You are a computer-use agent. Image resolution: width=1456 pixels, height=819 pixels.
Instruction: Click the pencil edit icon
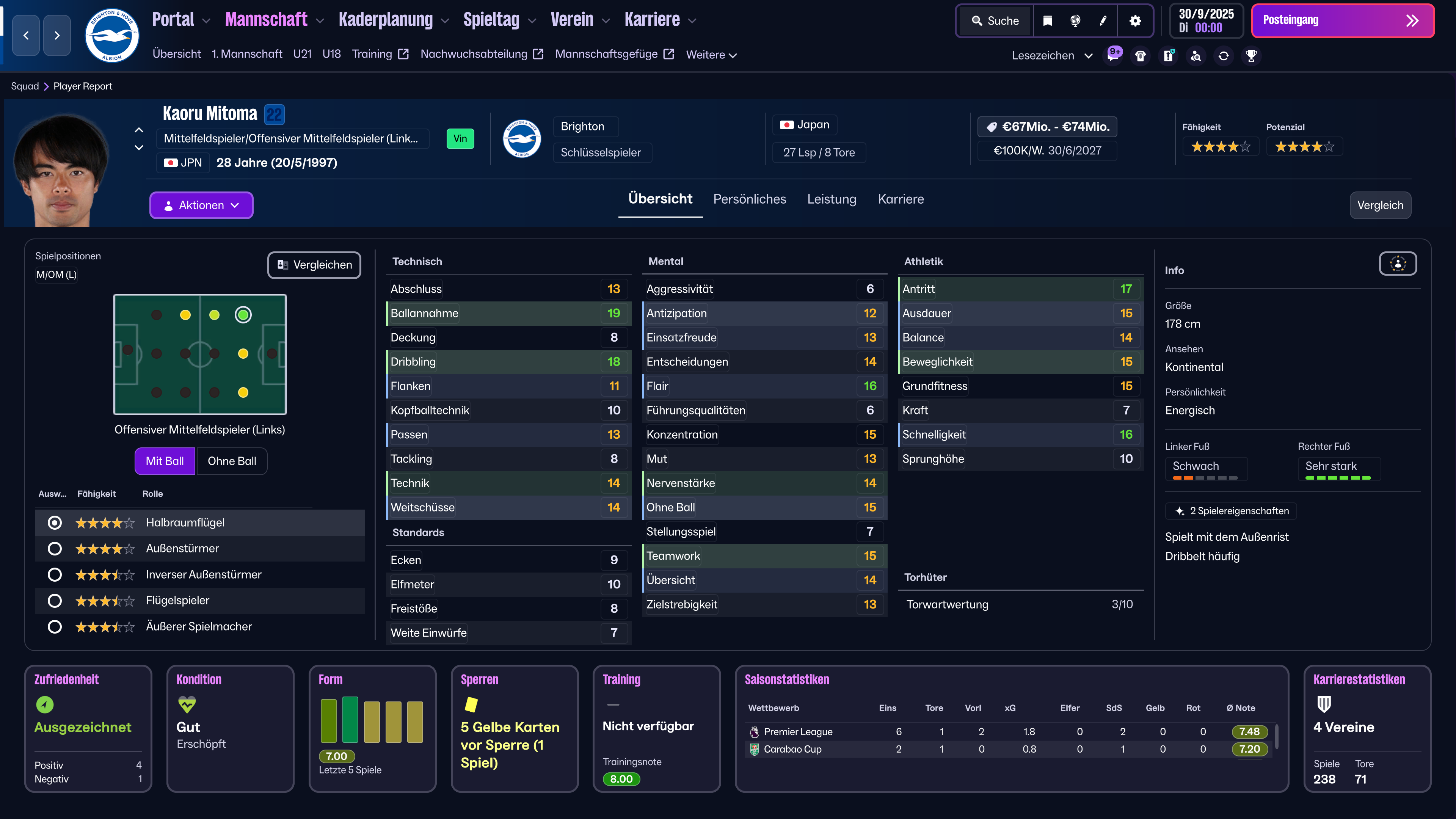tap(1103, 21)
